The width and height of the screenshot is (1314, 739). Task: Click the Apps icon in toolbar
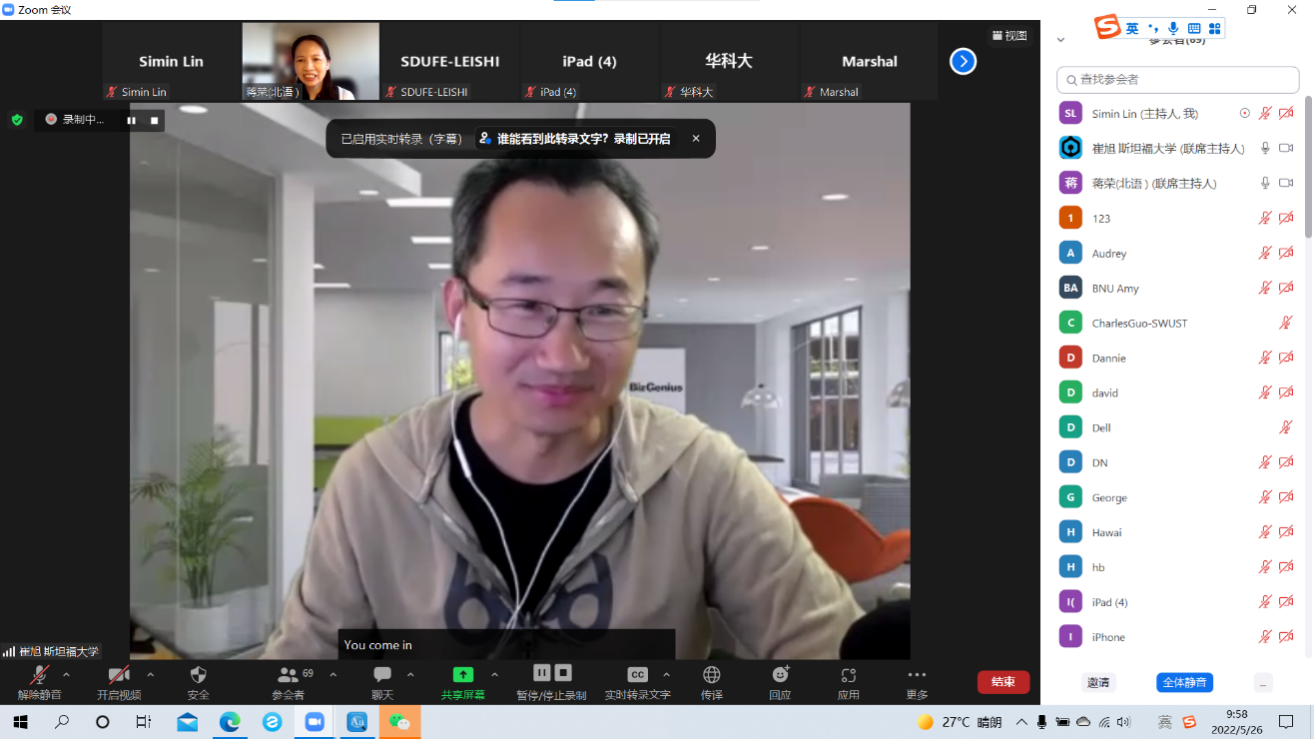[x=848, y=675]
